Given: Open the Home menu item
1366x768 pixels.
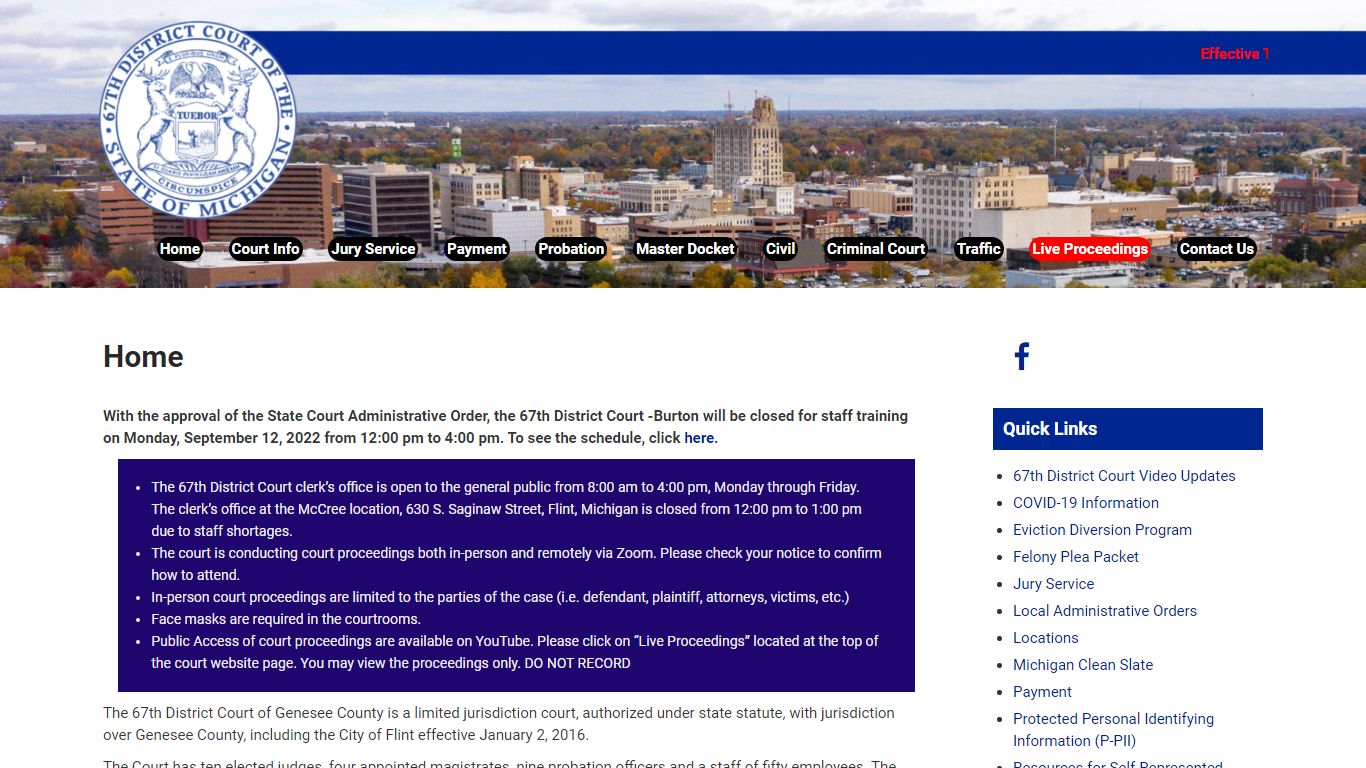Looking at the screenshot, I should click(x=180, y=249).
